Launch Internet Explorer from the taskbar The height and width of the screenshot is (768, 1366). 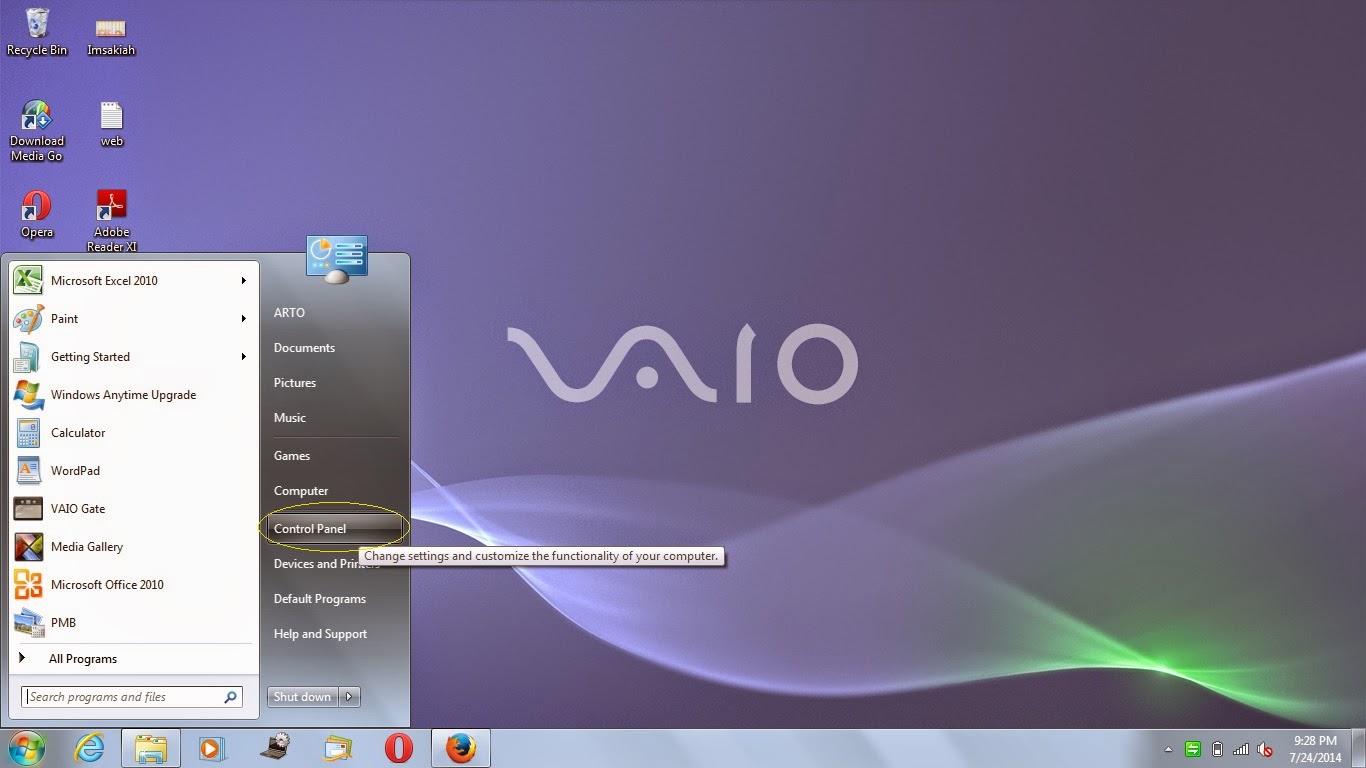89,748
